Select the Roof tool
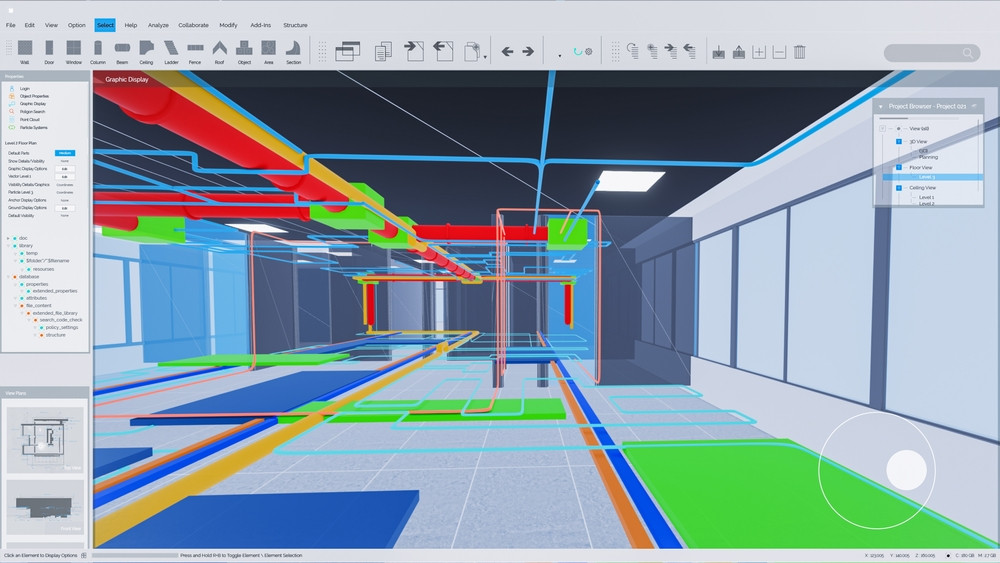 219,49
